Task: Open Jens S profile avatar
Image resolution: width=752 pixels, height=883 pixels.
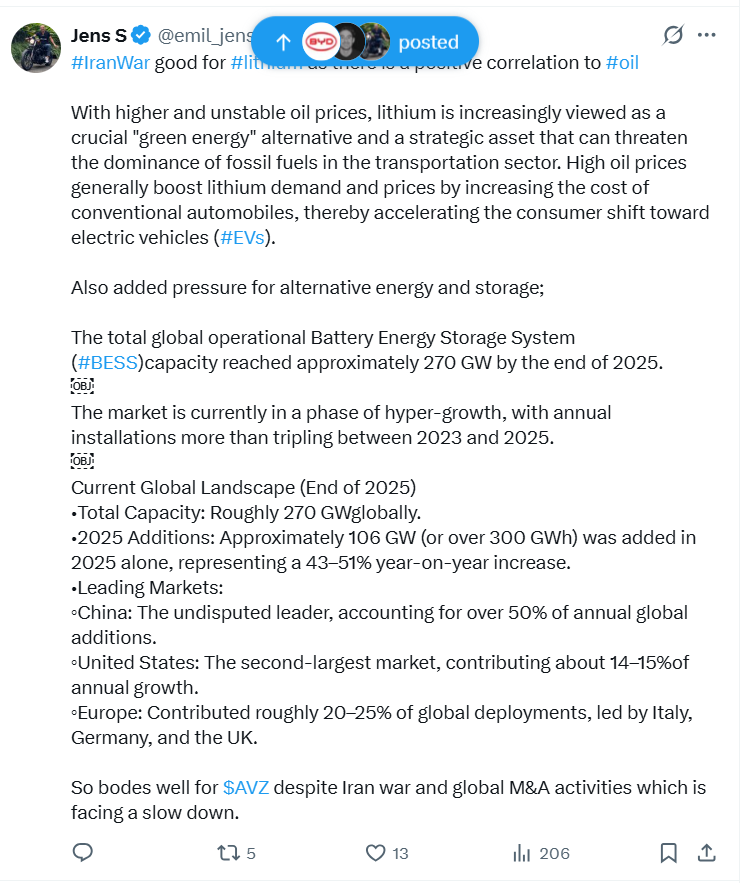Action: pyautogui.click(x=36, y=47)
